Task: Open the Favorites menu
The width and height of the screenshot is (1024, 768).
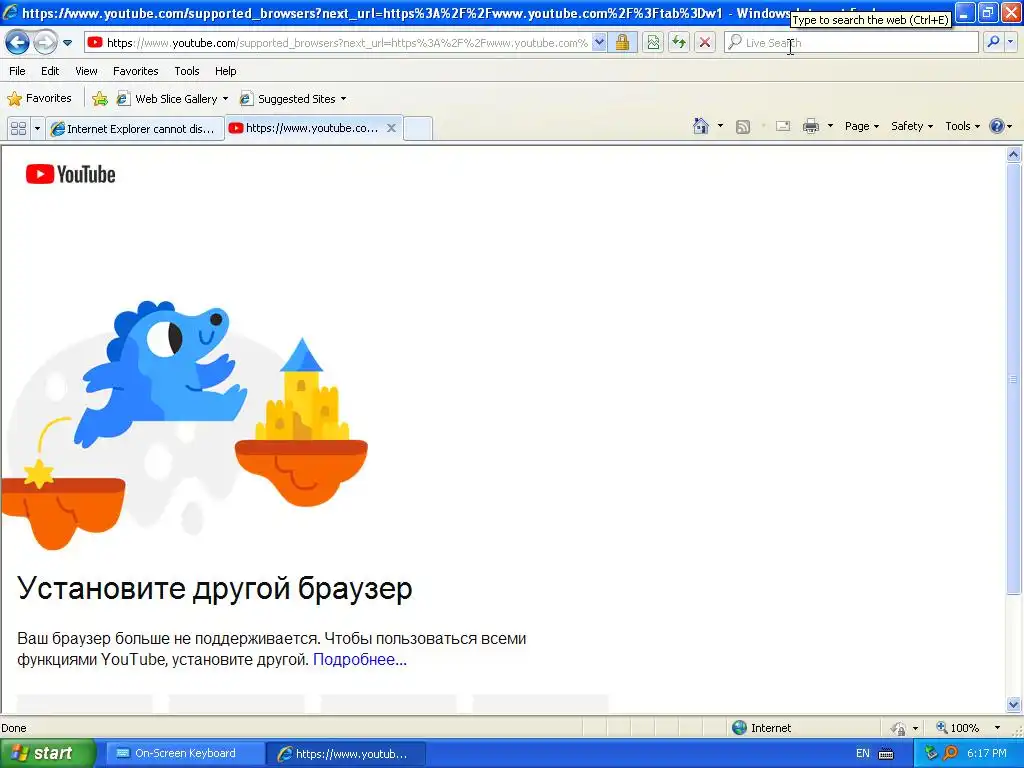Action: pos(135,71)
